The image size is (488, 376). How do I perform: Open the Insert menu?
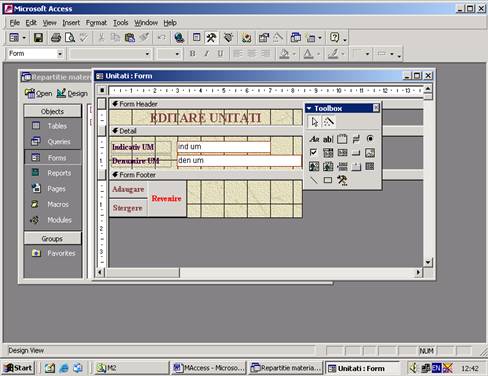tap(71, 23)
